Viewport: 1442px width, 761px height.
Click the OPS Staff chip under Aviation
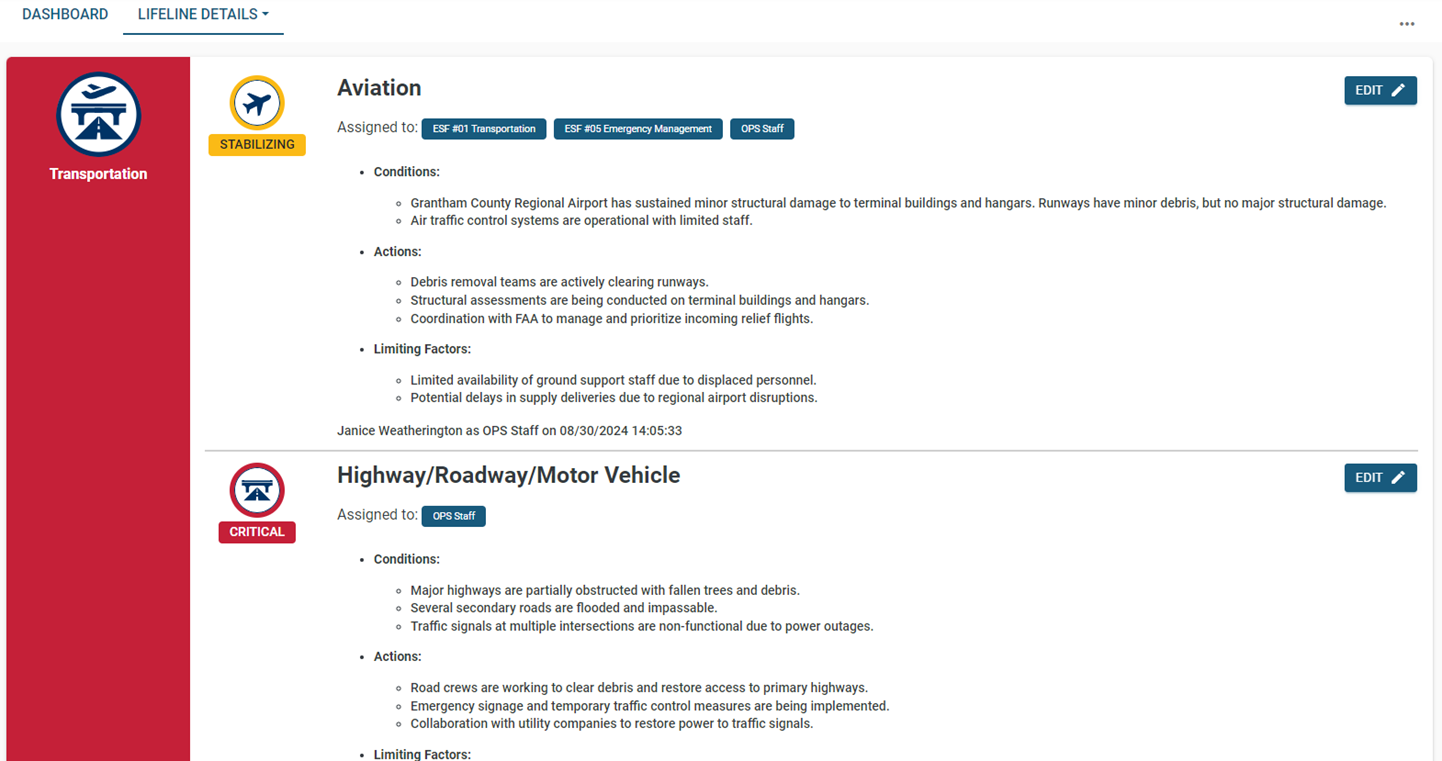[762, 128]
